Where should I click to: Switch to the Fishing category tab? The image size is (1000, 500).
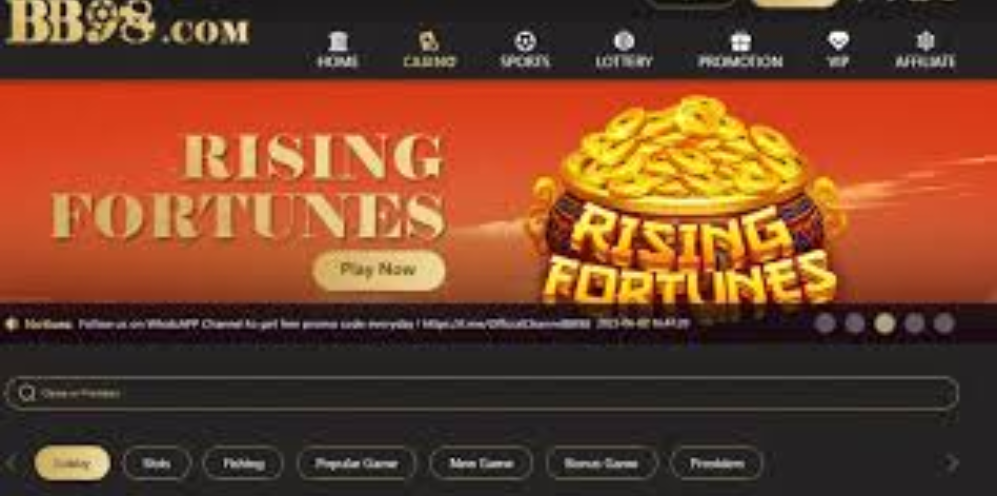[243, 463]
